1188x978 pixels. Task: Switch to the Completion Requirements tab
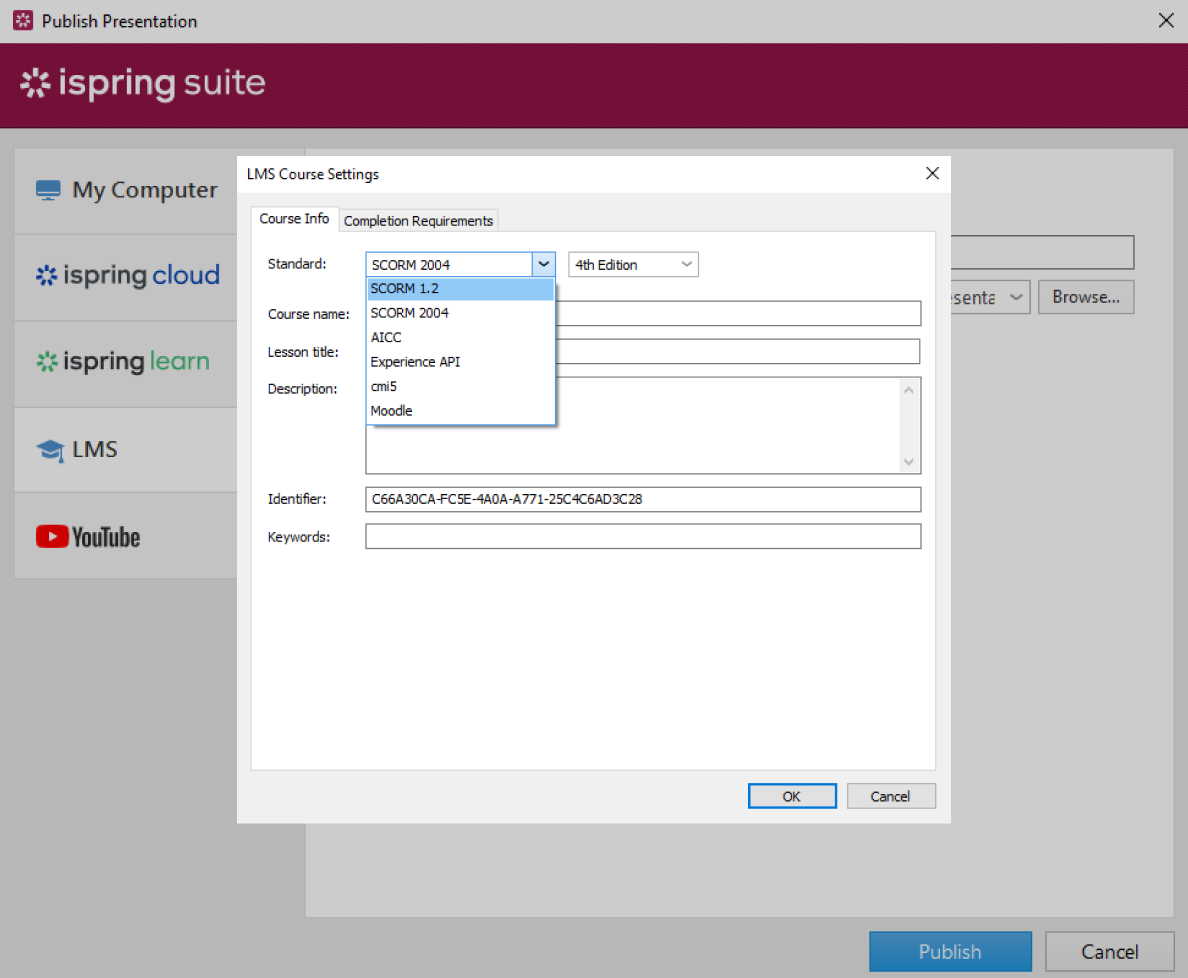[418, 220]
